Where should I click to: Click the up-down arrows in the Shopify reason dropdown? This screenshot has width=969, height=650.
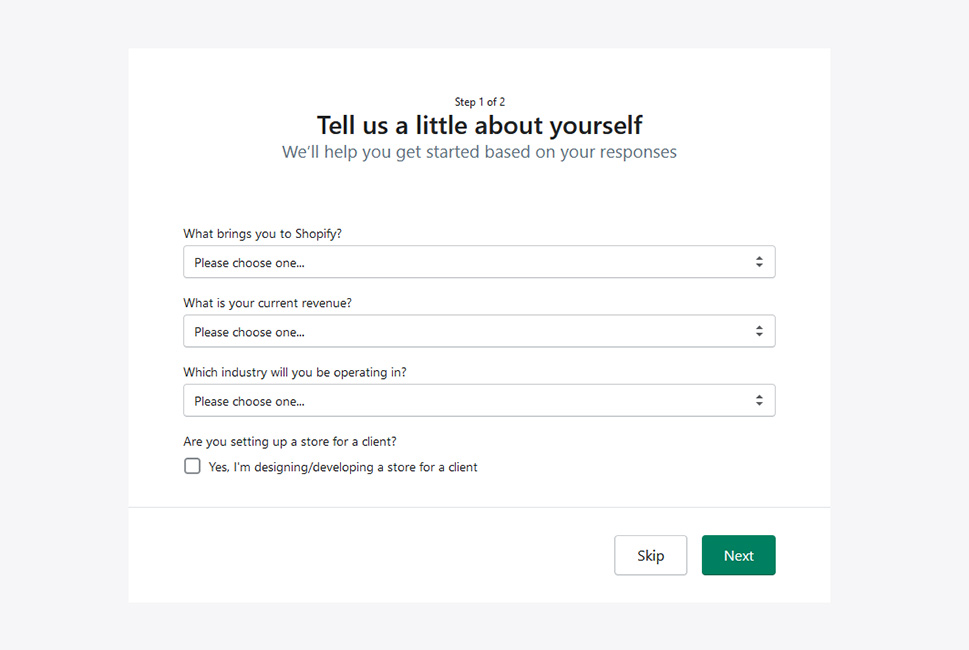(759, 262)
